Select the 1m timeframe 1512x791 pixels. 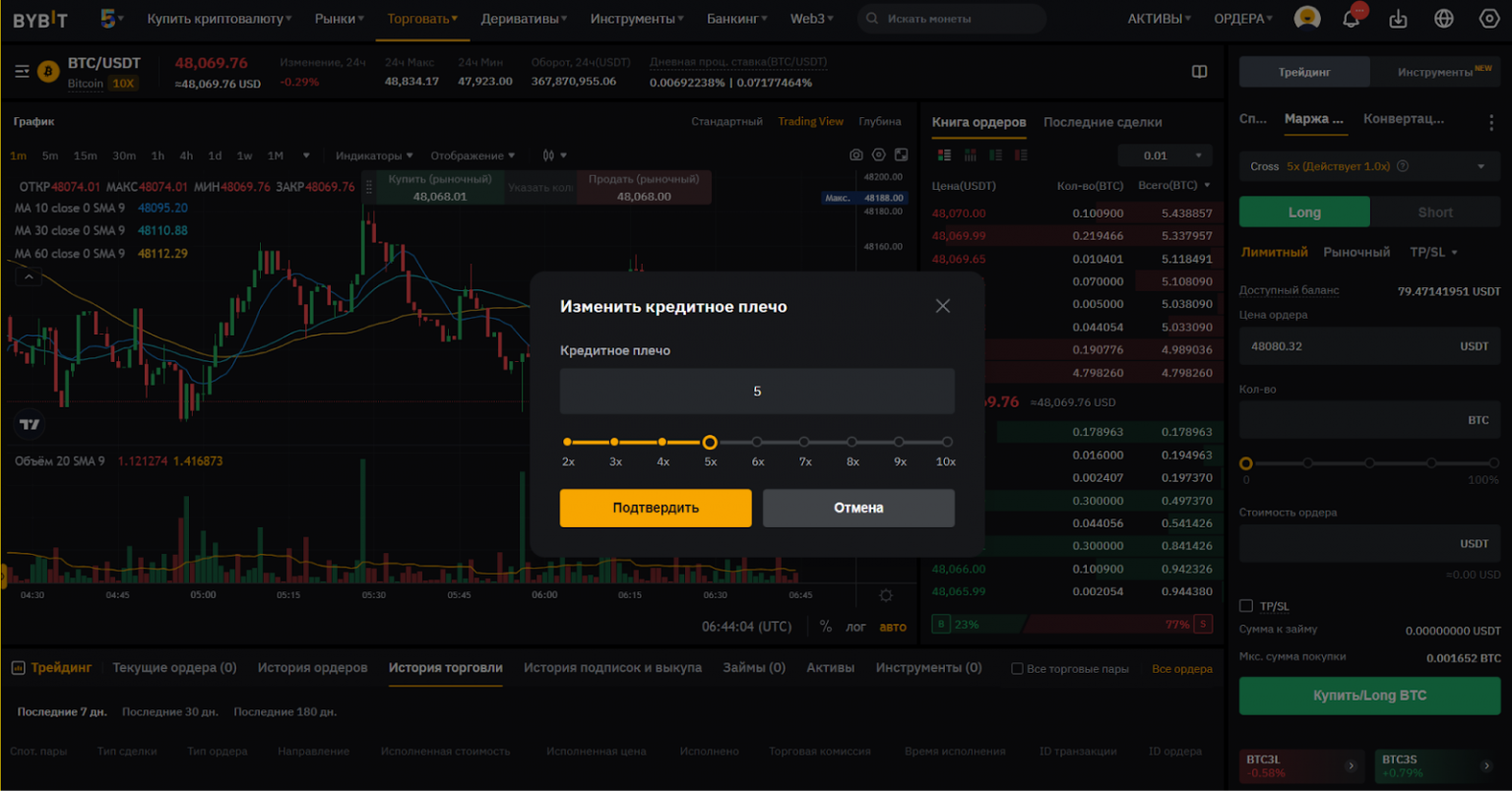(x=19, y=155)
